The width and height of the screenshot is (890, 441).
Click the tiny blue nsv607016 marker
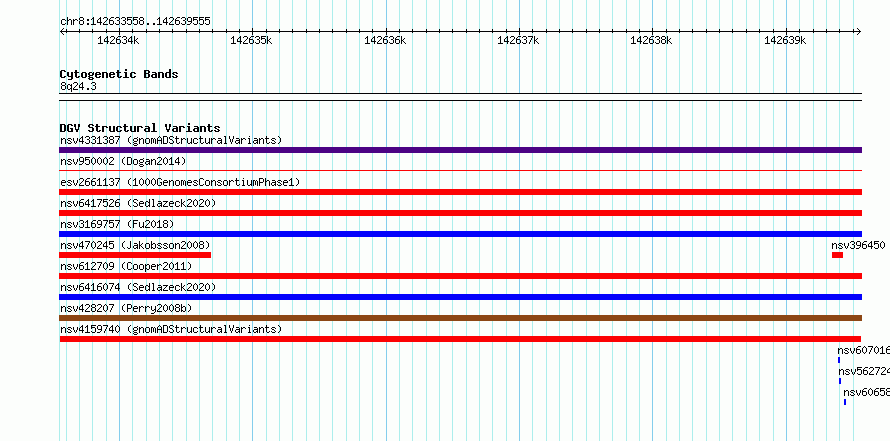point(839,360)
